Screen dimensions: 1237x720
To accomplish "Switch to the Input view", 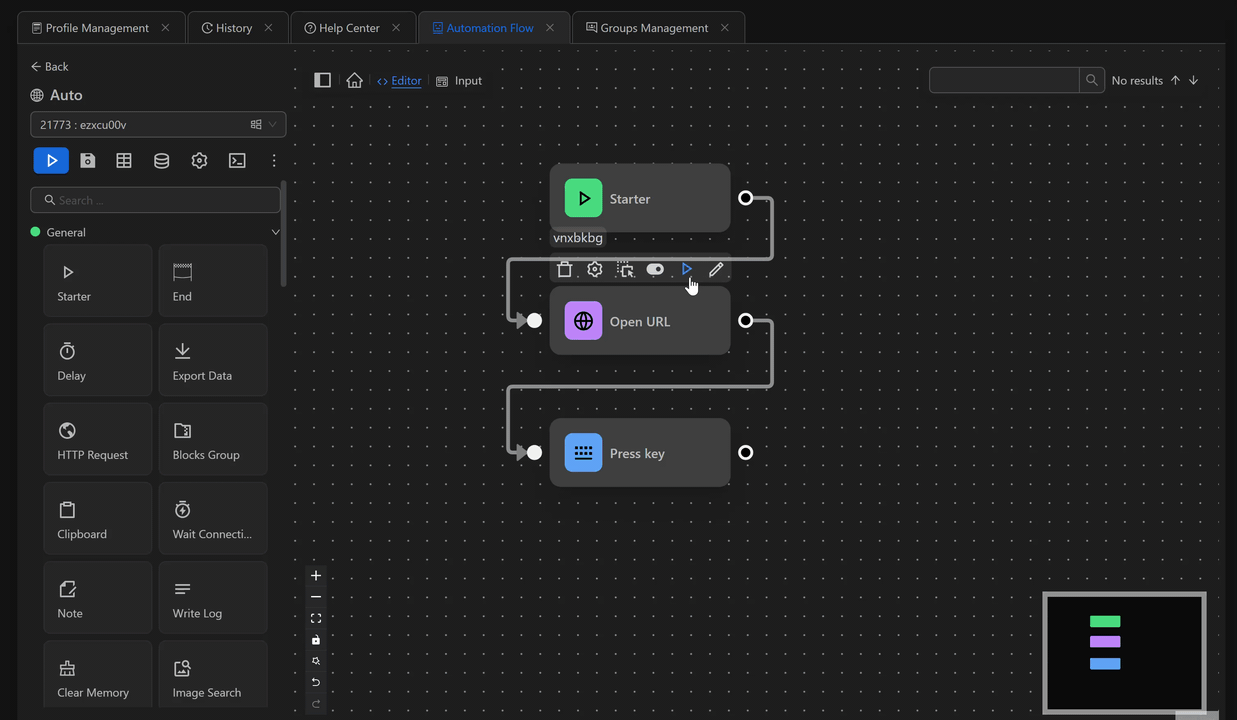I will [467, 80].
